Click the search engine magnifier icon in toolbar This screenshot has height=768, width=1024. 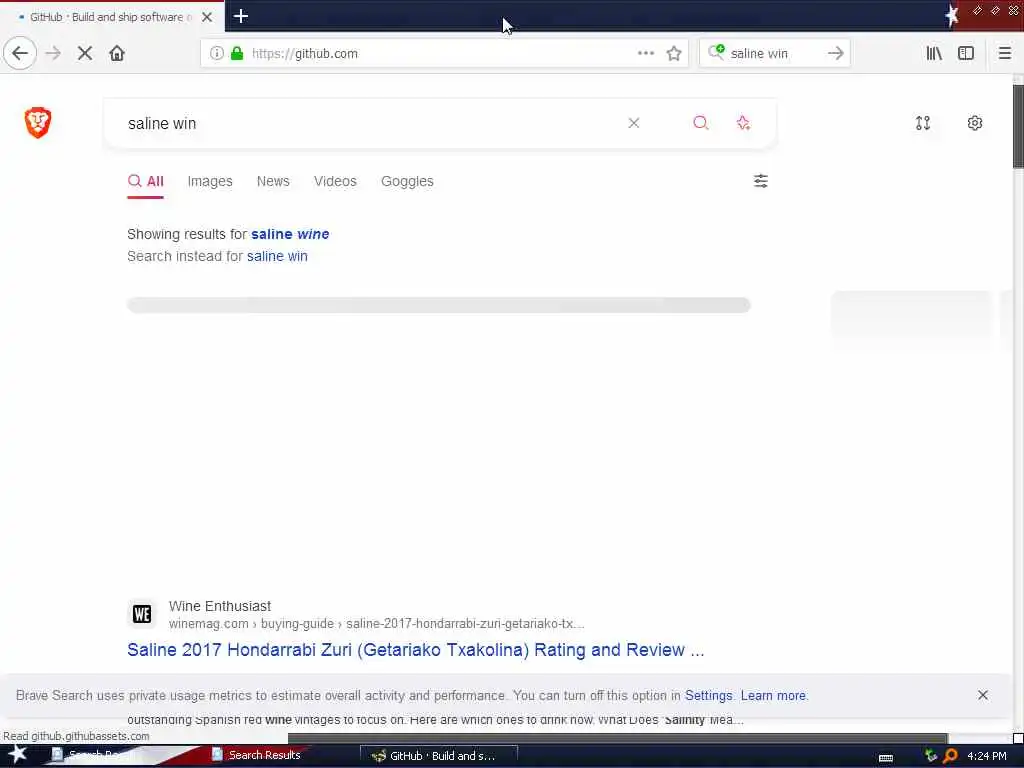(x=716, y=52)
